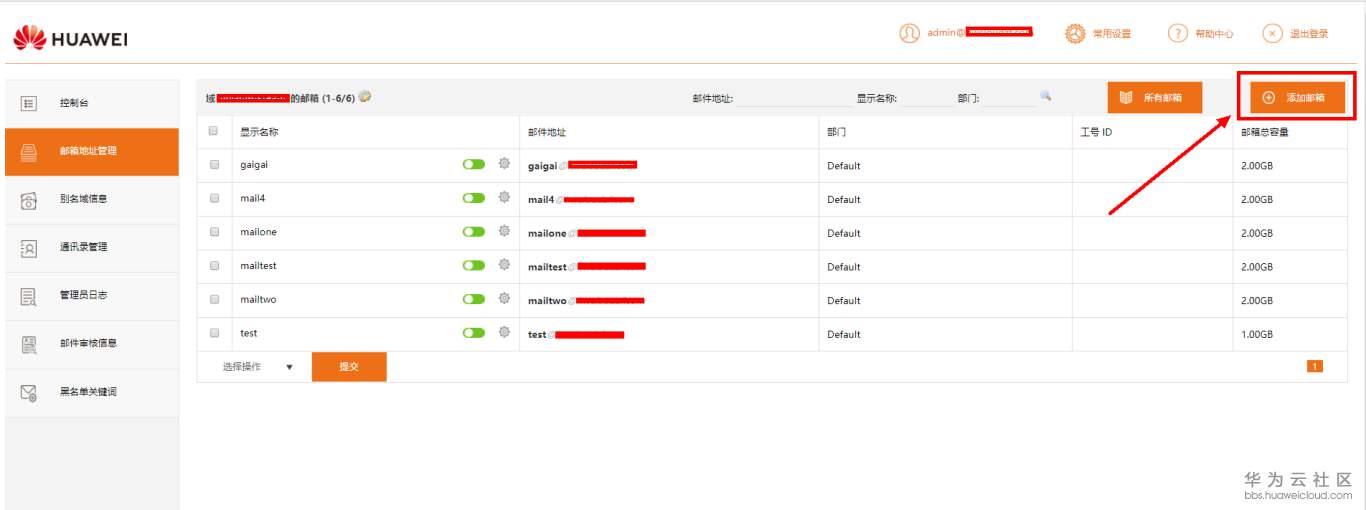
Task: Check the mail4 row checkbox
Action: pyautogui.click(x=213, y=198)
